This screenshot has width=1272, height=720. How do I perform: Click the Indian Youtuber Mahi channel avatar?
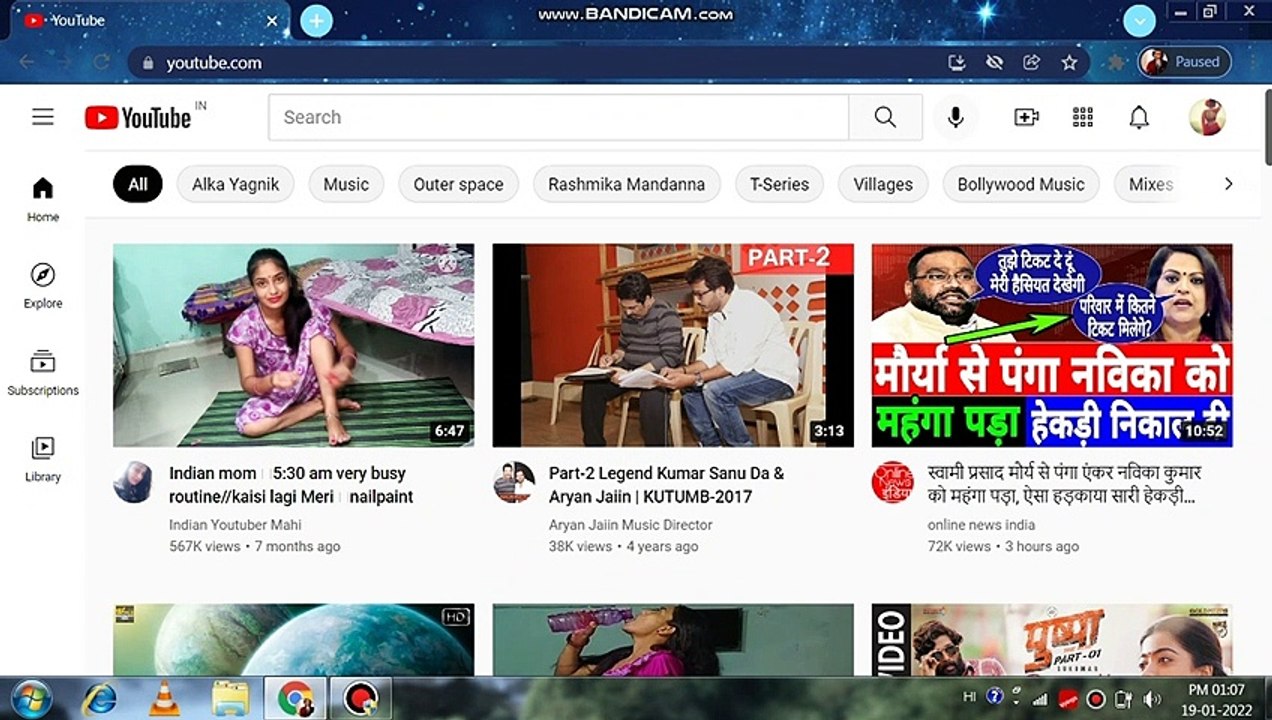(x=133, y=482)
